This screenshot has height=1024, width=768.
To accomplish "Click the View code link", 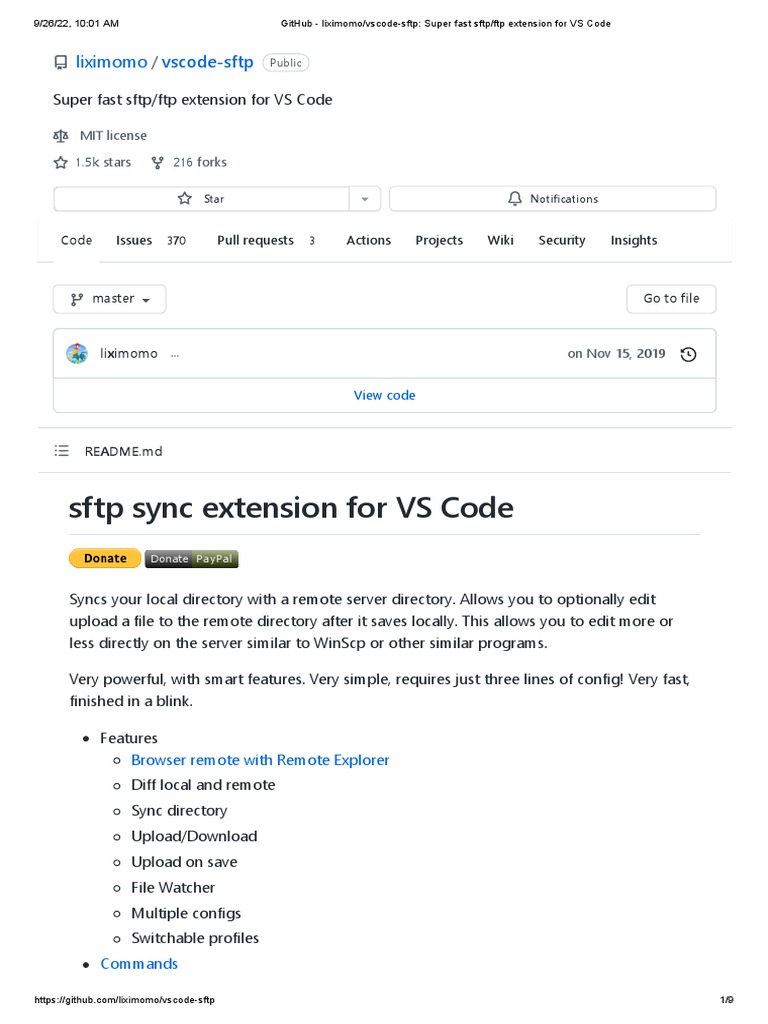I will pos(384,395).
